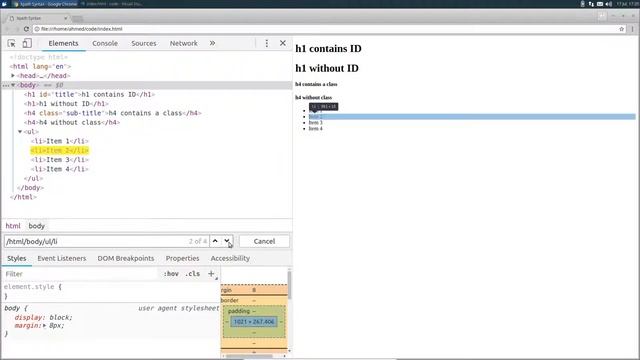This screenshot has width=640, height=360.
Task: Reload the page in Chrome
Action: [26, 29]
